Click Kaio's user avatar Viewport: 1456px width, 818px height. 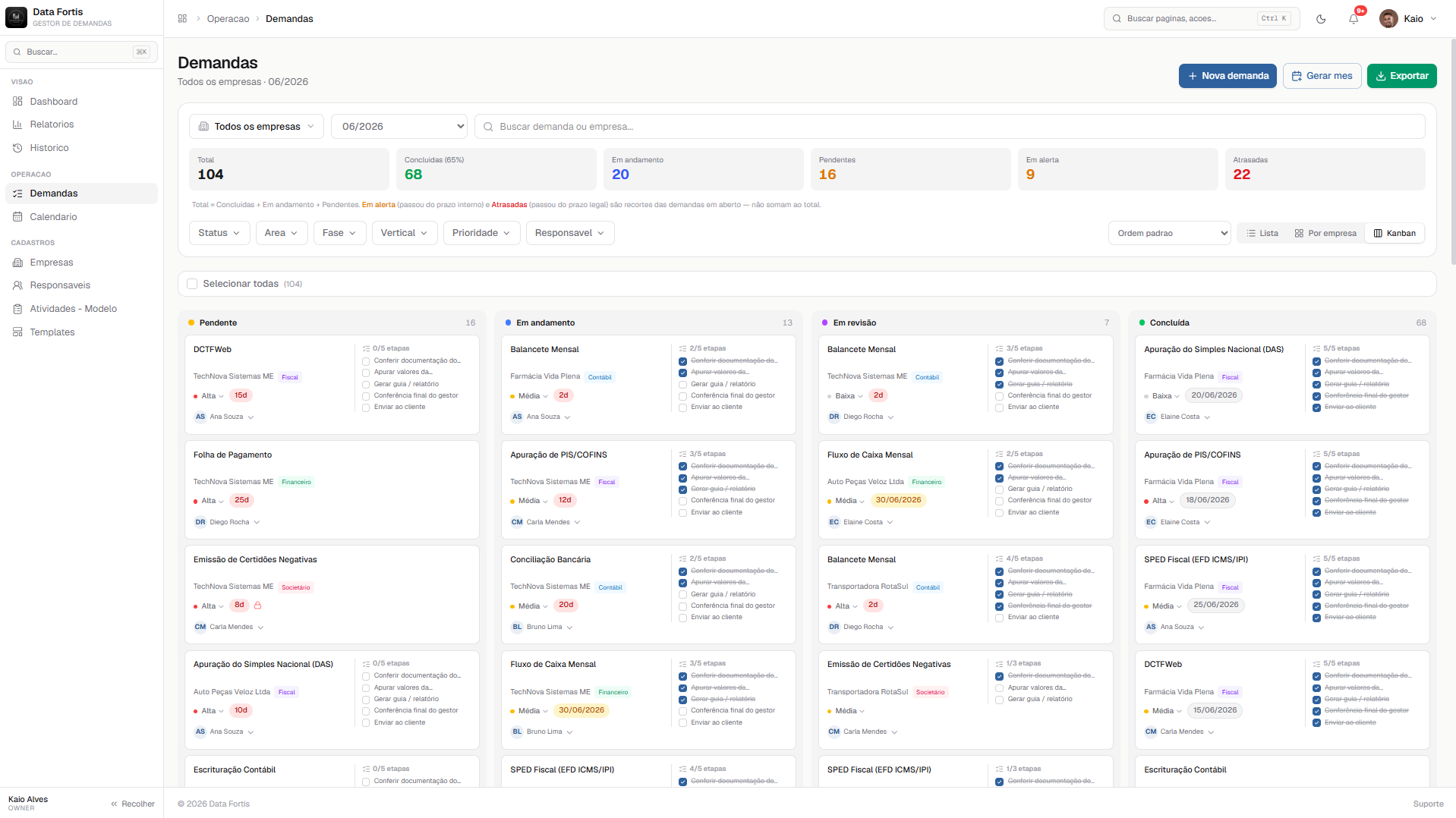click(x=1388, y=19)
